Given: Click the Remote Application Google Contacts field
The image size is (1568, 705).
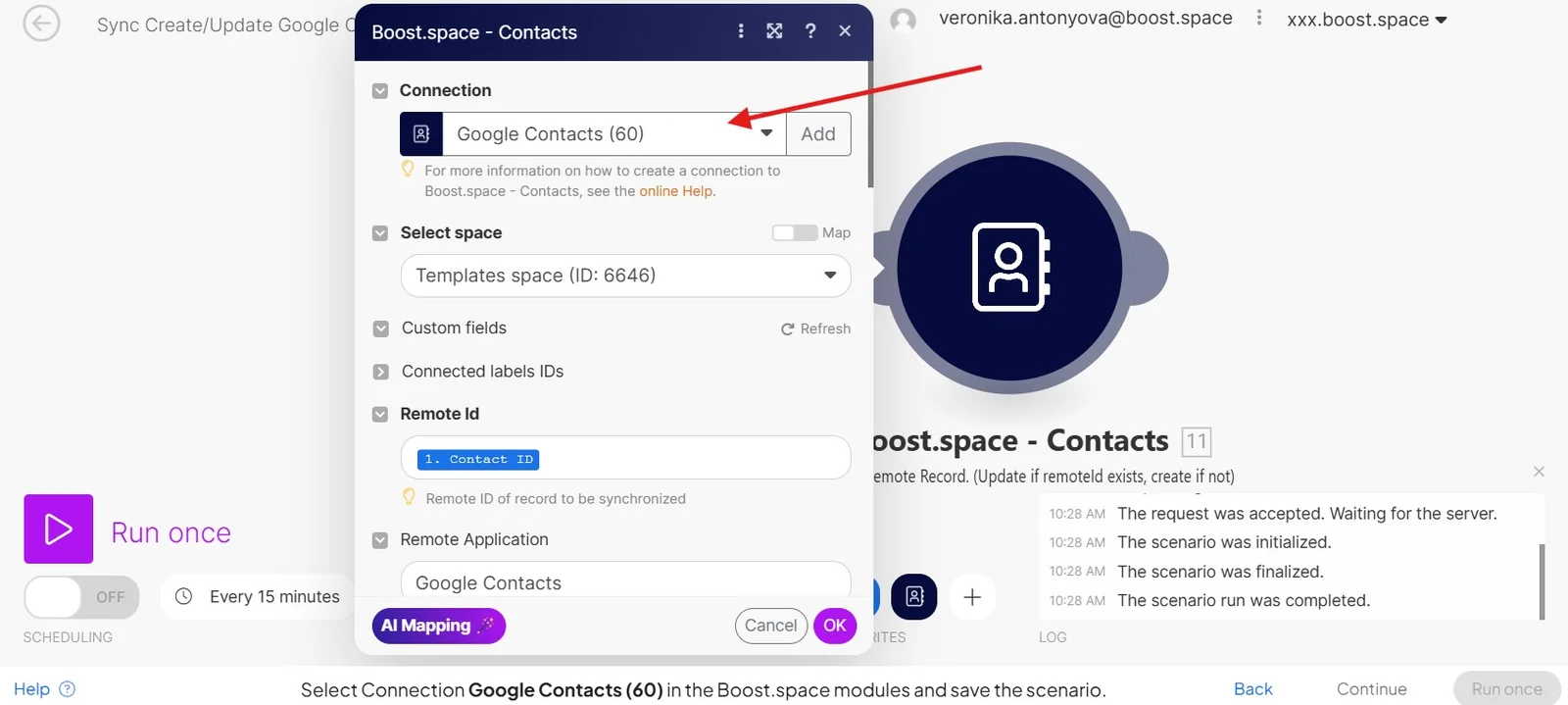Looking at the screenshot, I should (x=625, y=581).
